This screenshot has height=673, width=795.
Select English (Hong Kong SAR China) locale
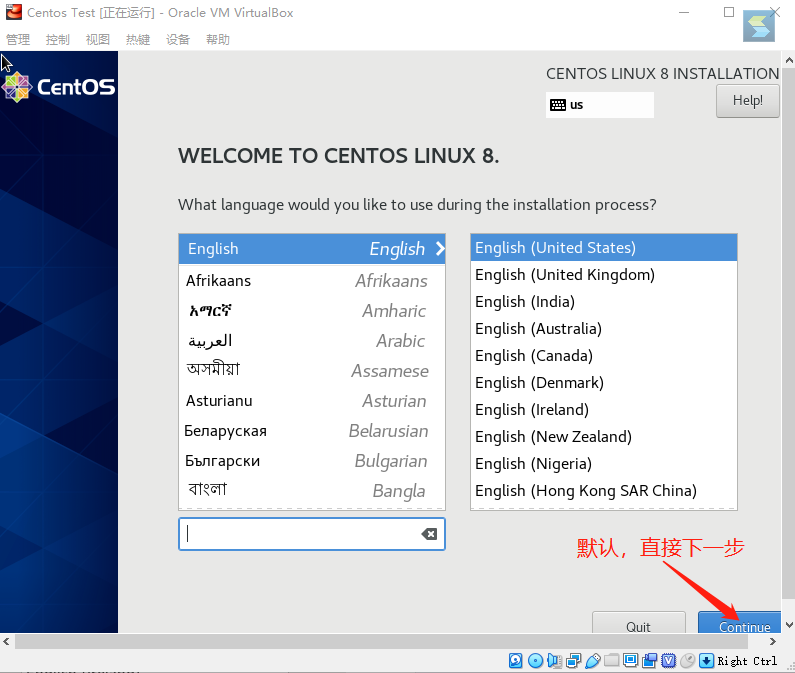604,490
